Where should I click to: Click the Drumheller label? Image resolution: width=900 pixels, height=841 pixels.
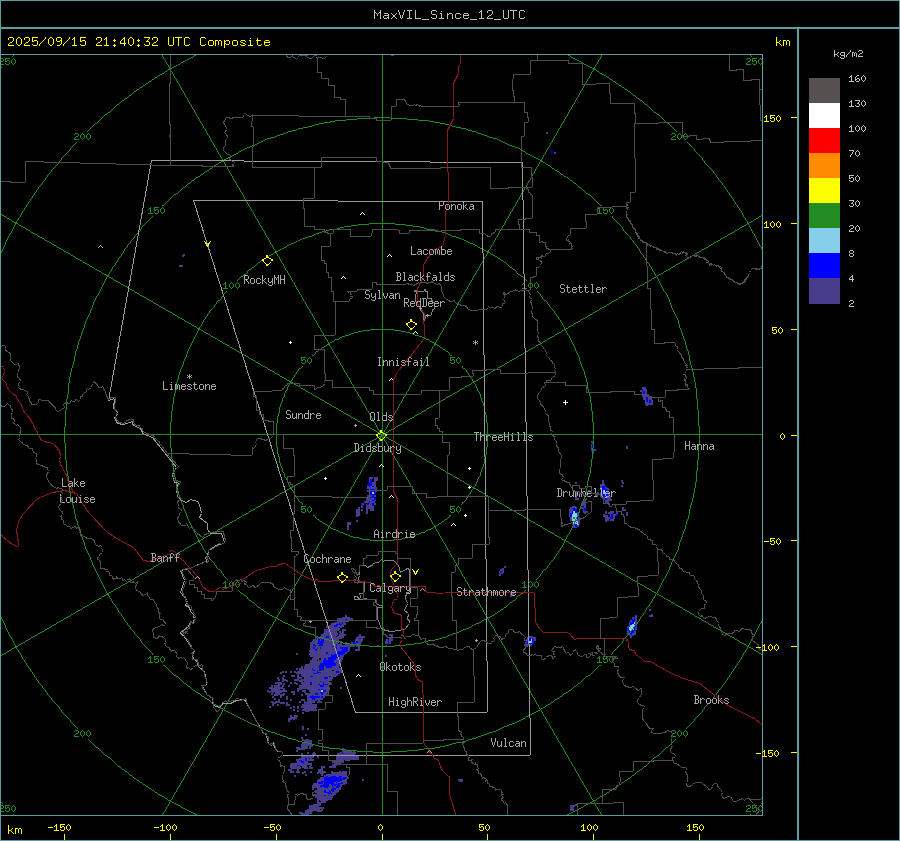click(x=586, y=493)
